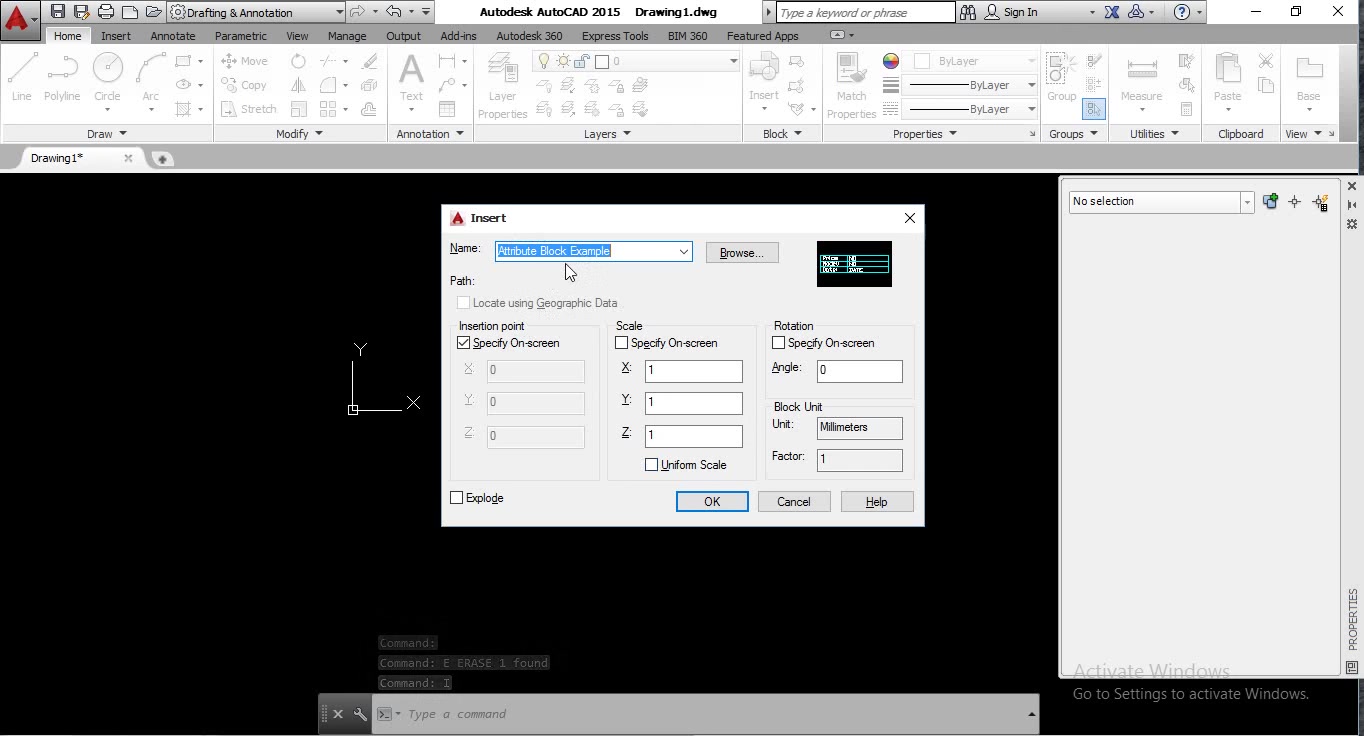This screenshot has width=1364, height=736.
Task: Toggle Specify On-screen for Scale
Action: click(622, 343)
